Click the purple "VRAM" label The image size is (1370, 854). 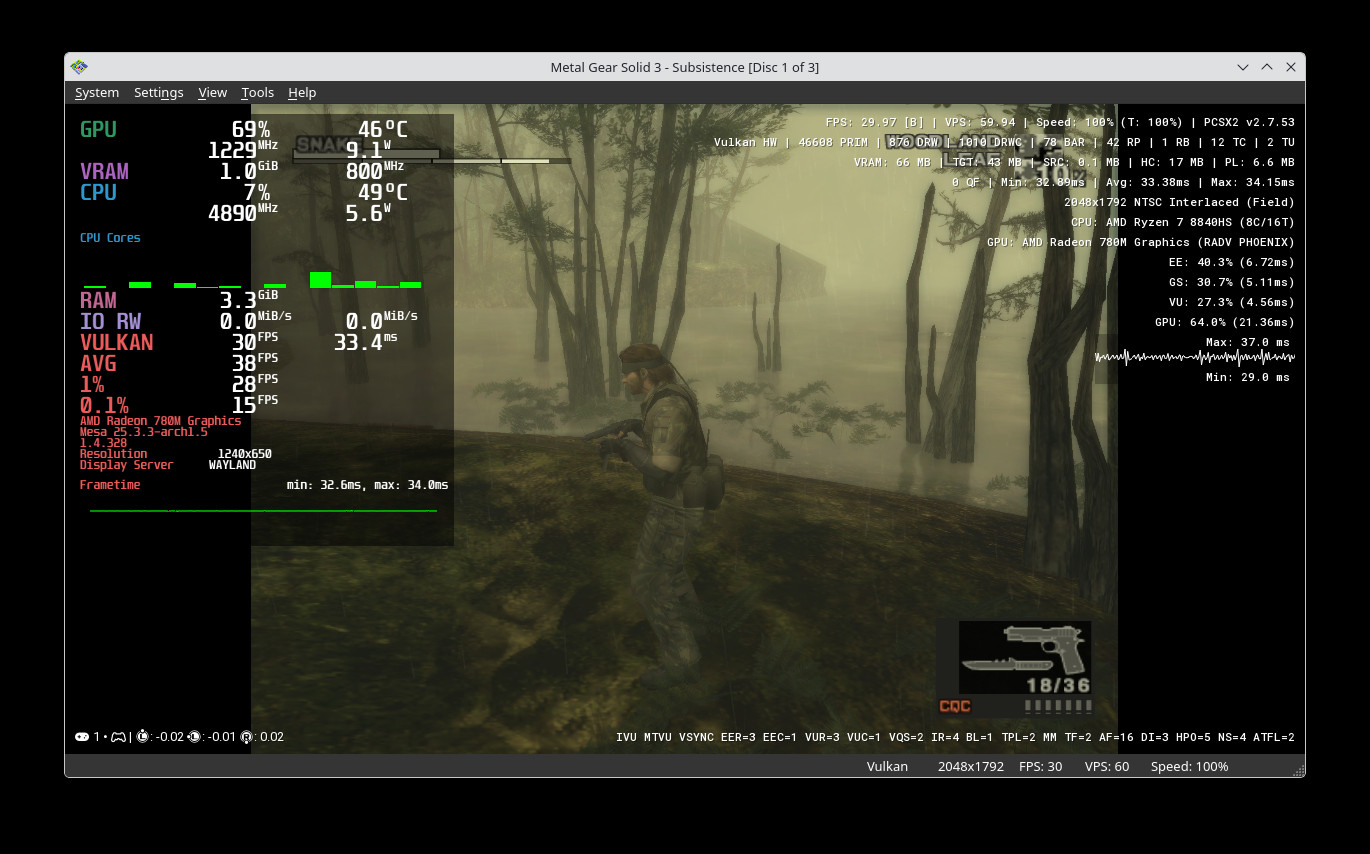[x=104, y=171]
